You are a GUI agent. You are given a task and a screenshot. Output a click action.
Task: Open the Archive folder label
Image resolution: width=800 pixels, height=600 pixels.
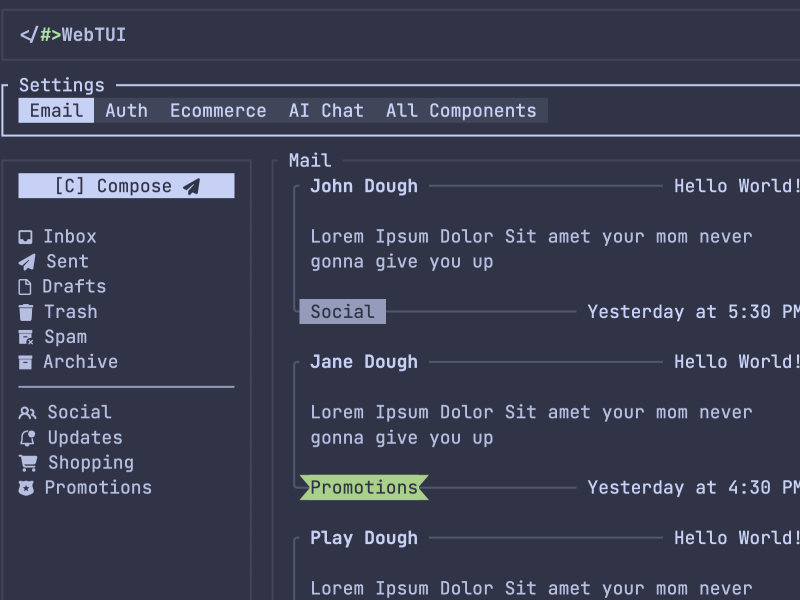tap(81, 362)
